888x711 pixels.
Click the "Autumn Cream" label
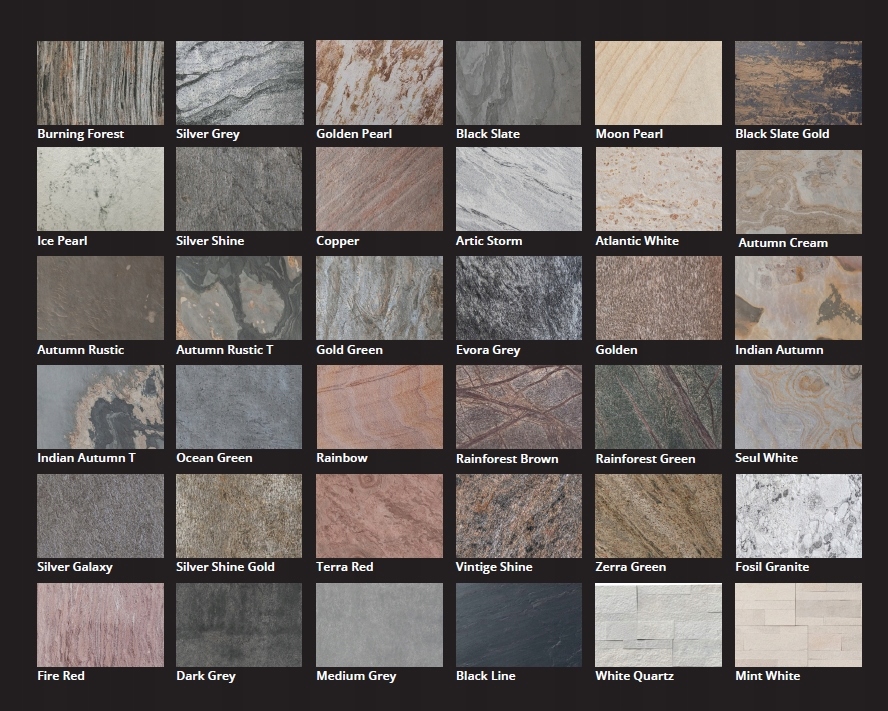click(x=783, y=243)
